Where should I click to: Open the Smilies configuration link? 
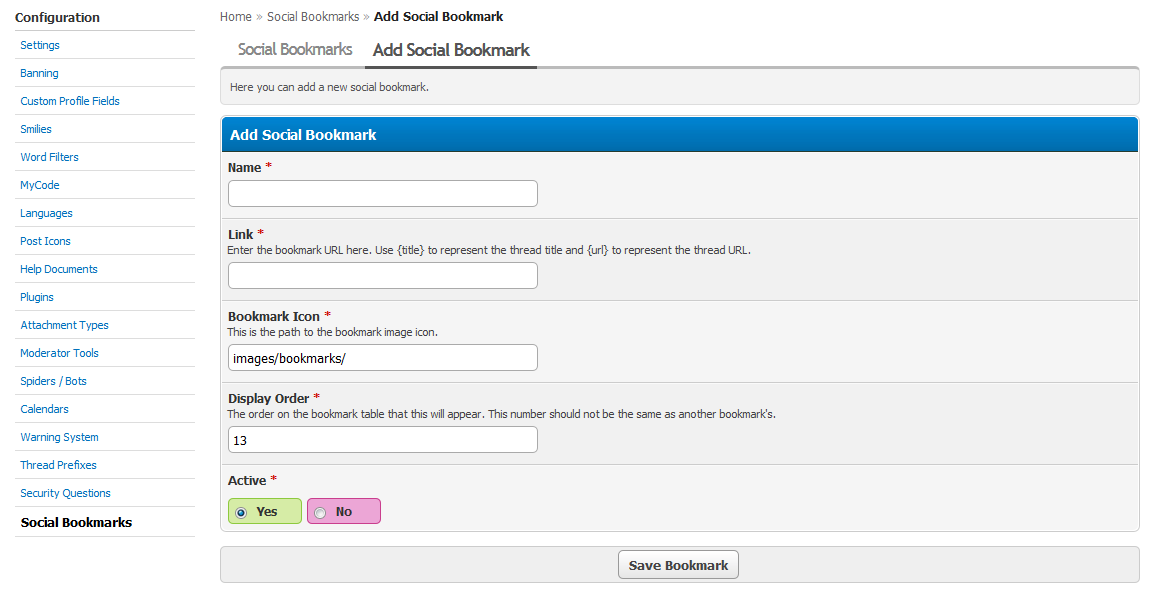click(36, 130)
